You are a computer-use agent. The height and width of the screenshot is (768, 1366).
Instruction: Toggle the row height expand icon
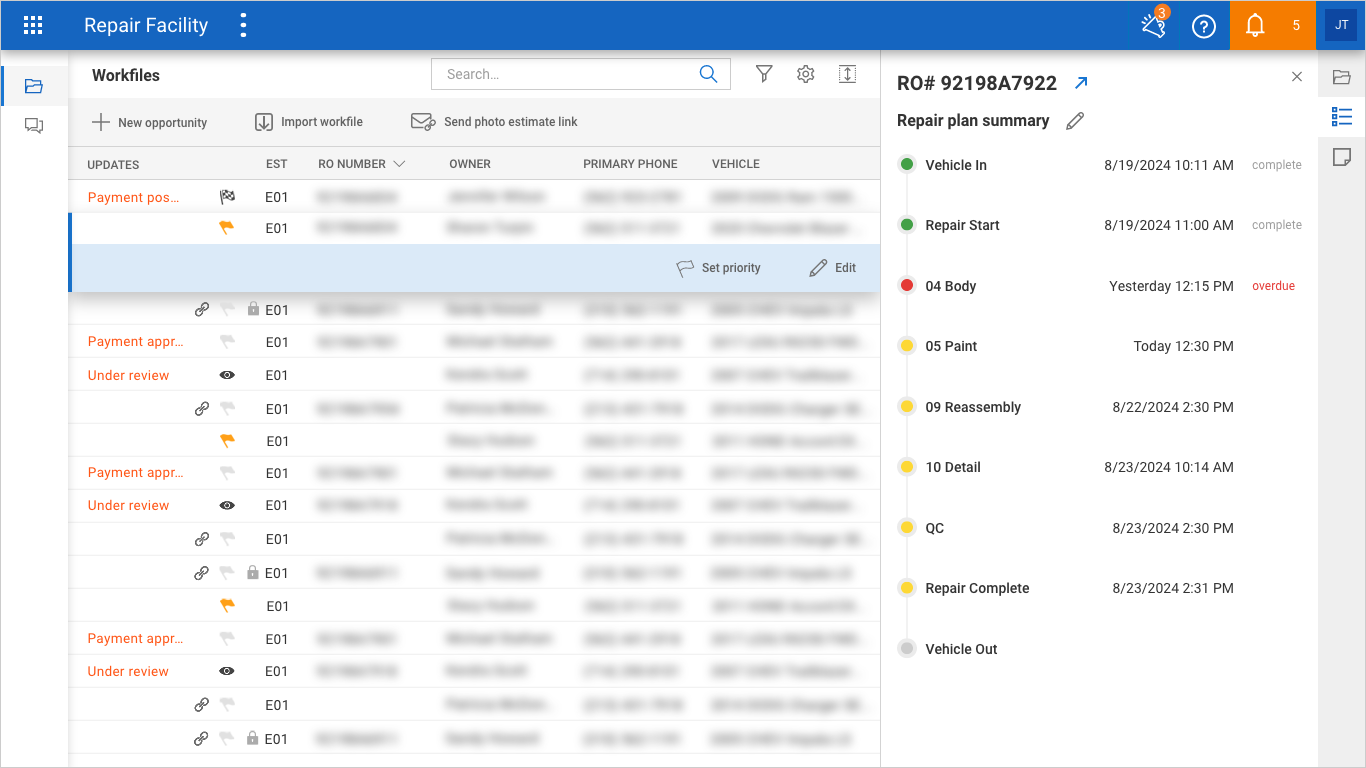(848, 74)
